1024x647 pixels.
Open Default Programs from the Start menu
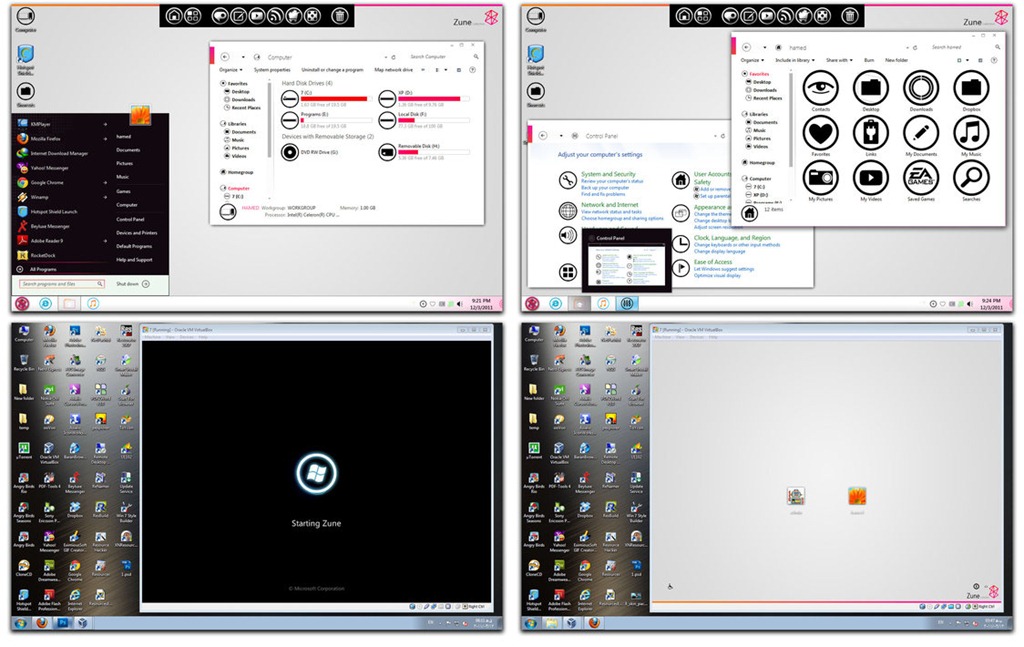pos(134,246)
